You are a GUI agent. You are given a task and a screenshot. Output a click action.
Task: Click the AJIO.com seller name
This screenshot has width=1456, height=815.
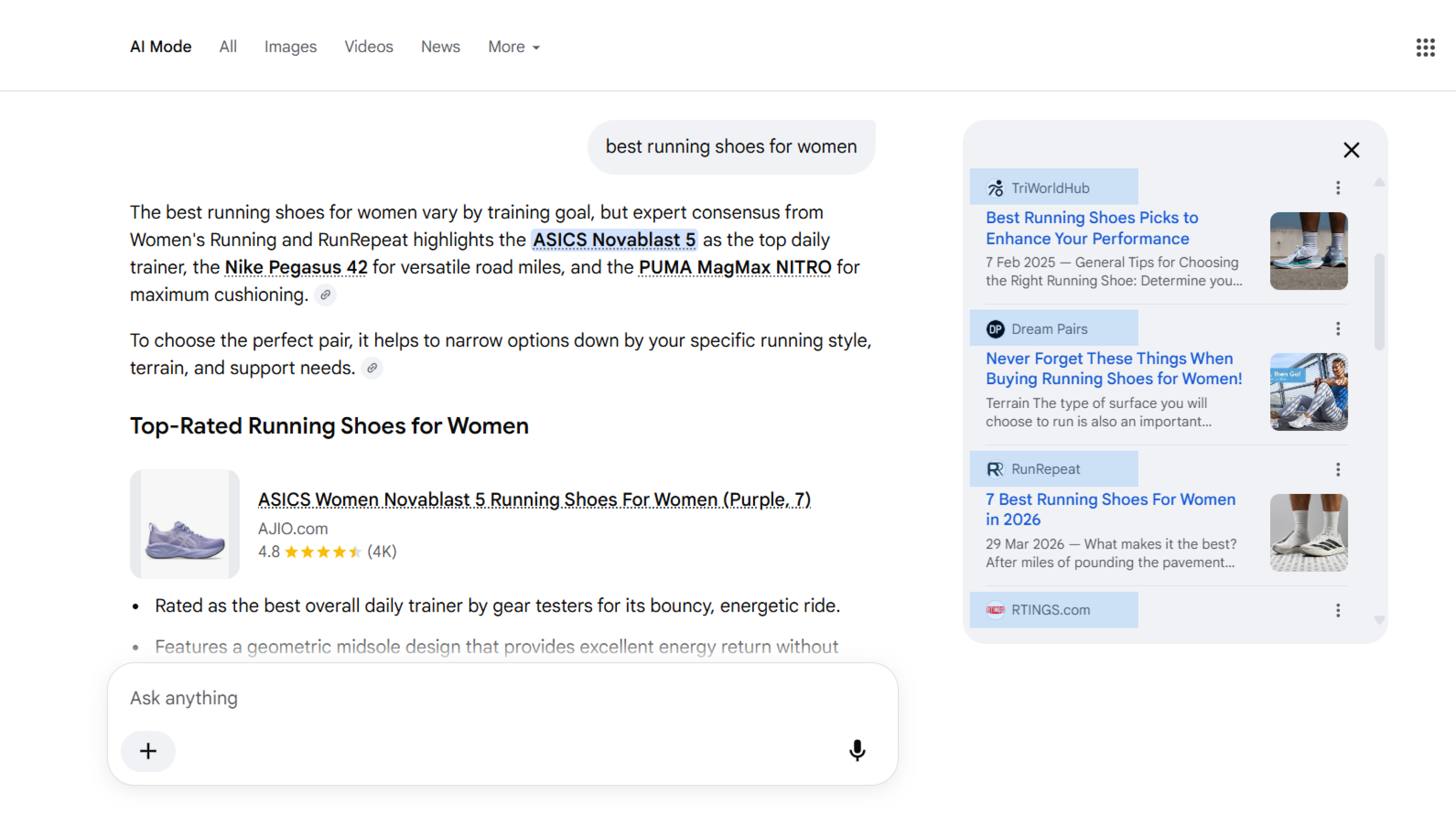293,529
